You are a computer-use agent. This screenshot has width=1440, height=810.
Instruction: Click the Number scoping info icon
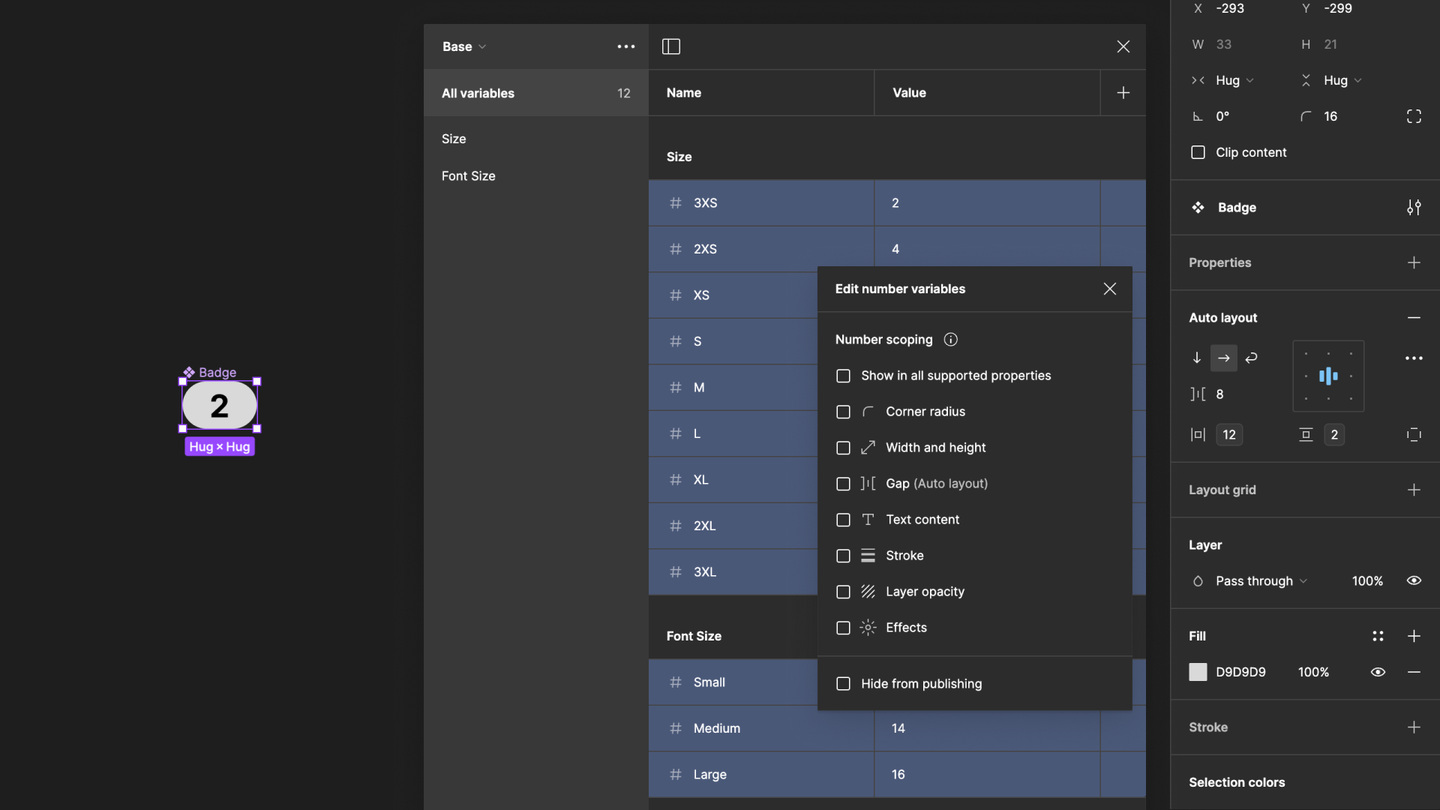click(x=951, y=340)
